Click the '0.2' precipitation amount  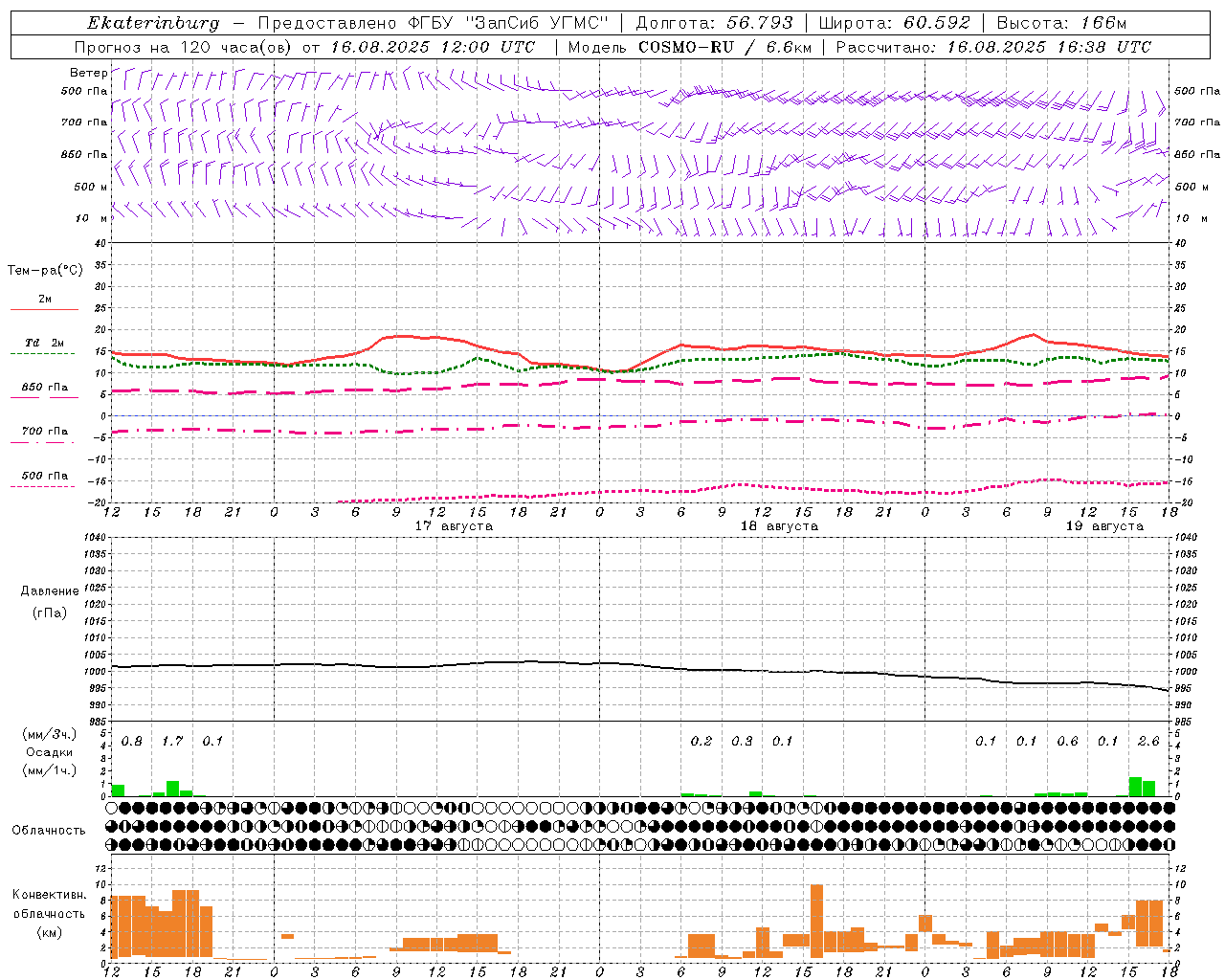click(x=702, y=742)
